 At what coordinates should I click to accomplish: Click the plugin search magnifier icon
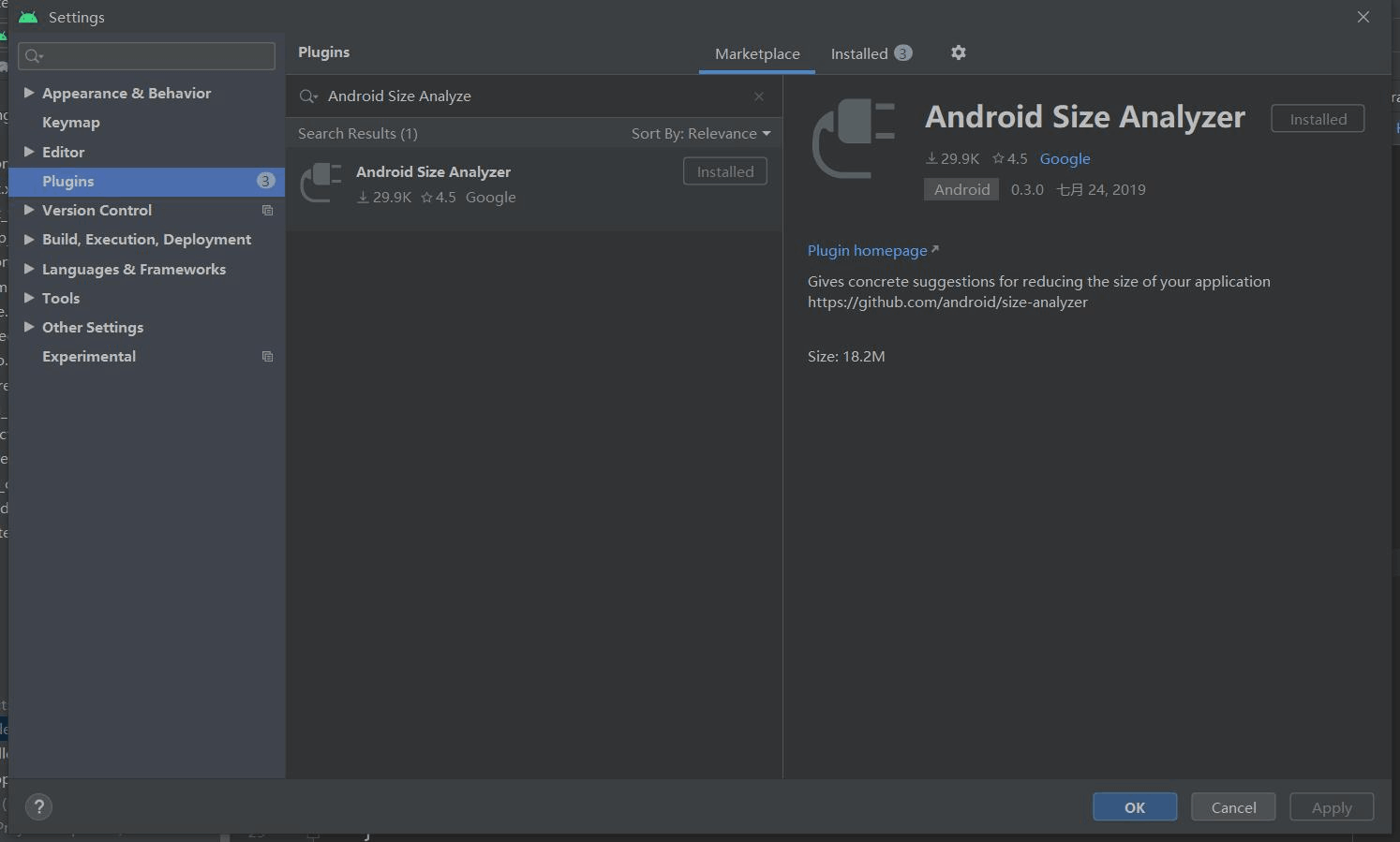point(308,96)
